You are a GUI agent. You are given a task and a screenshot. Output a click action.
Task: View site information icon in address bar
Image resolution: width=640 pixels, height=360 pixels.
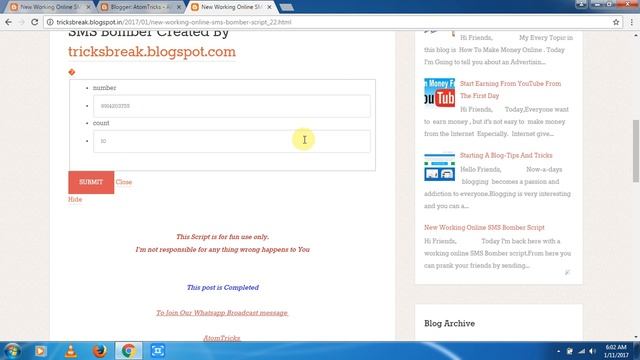coord(50,22)
